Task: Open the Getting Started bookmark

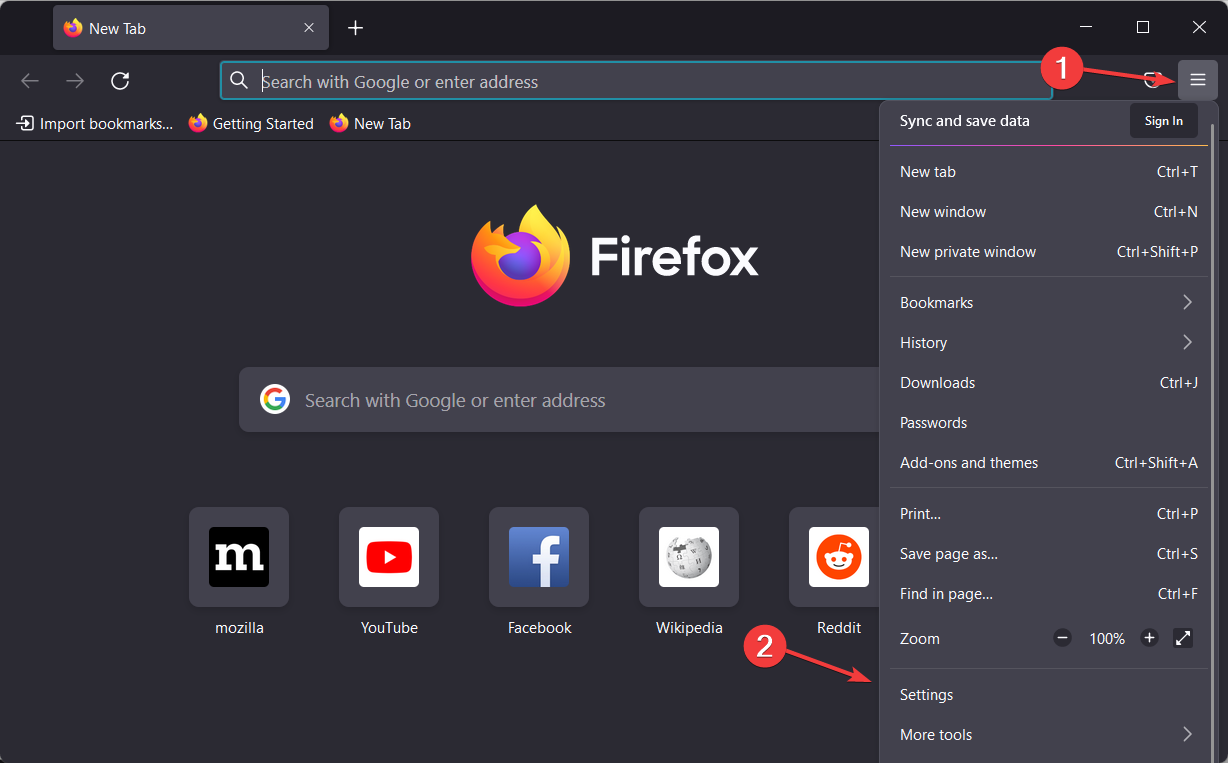Action: coord(251,123)
